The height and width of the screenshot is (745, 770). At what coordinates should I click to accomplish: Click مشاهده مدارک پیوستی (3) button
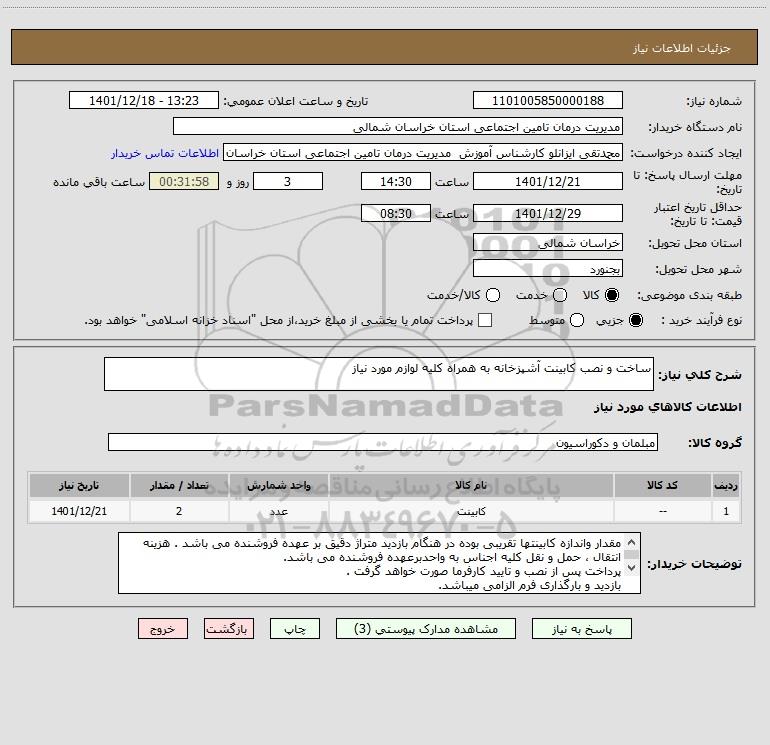[426, 629]
